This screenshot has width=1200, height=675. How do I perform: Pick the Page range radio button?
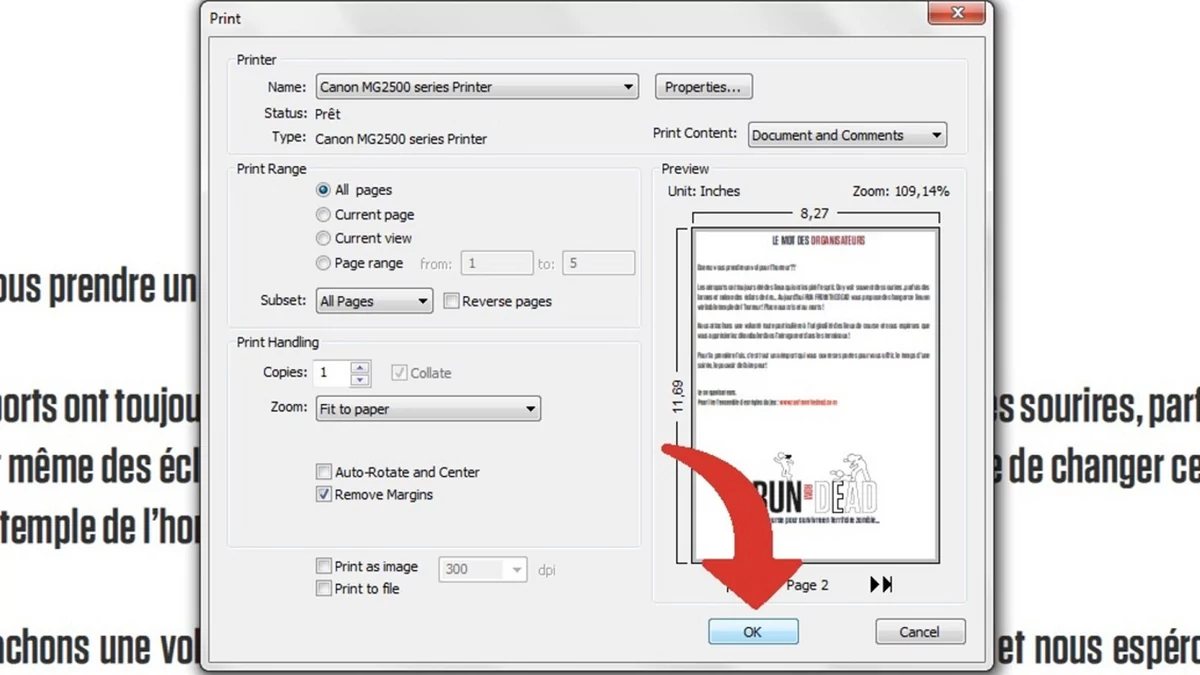[x=323, y=263]
